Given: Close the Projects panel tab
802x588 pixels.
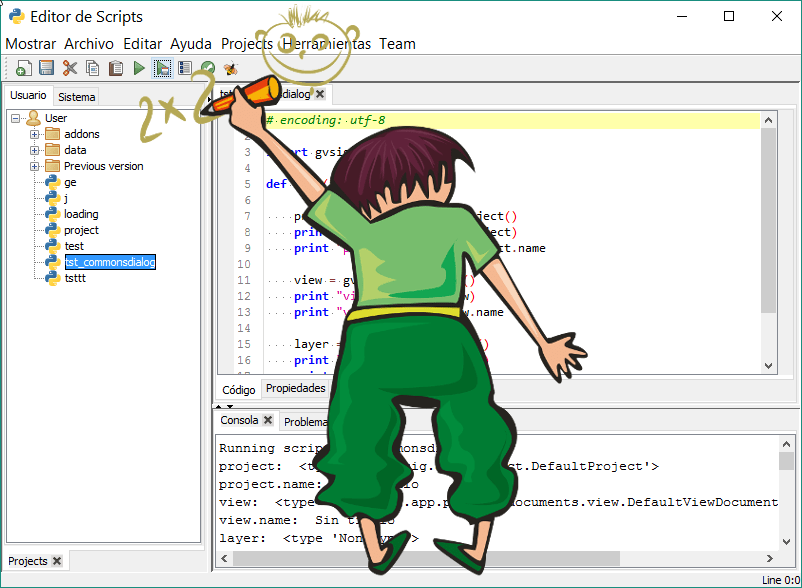Looking at the screenshot, I should (x=57, y=561).
